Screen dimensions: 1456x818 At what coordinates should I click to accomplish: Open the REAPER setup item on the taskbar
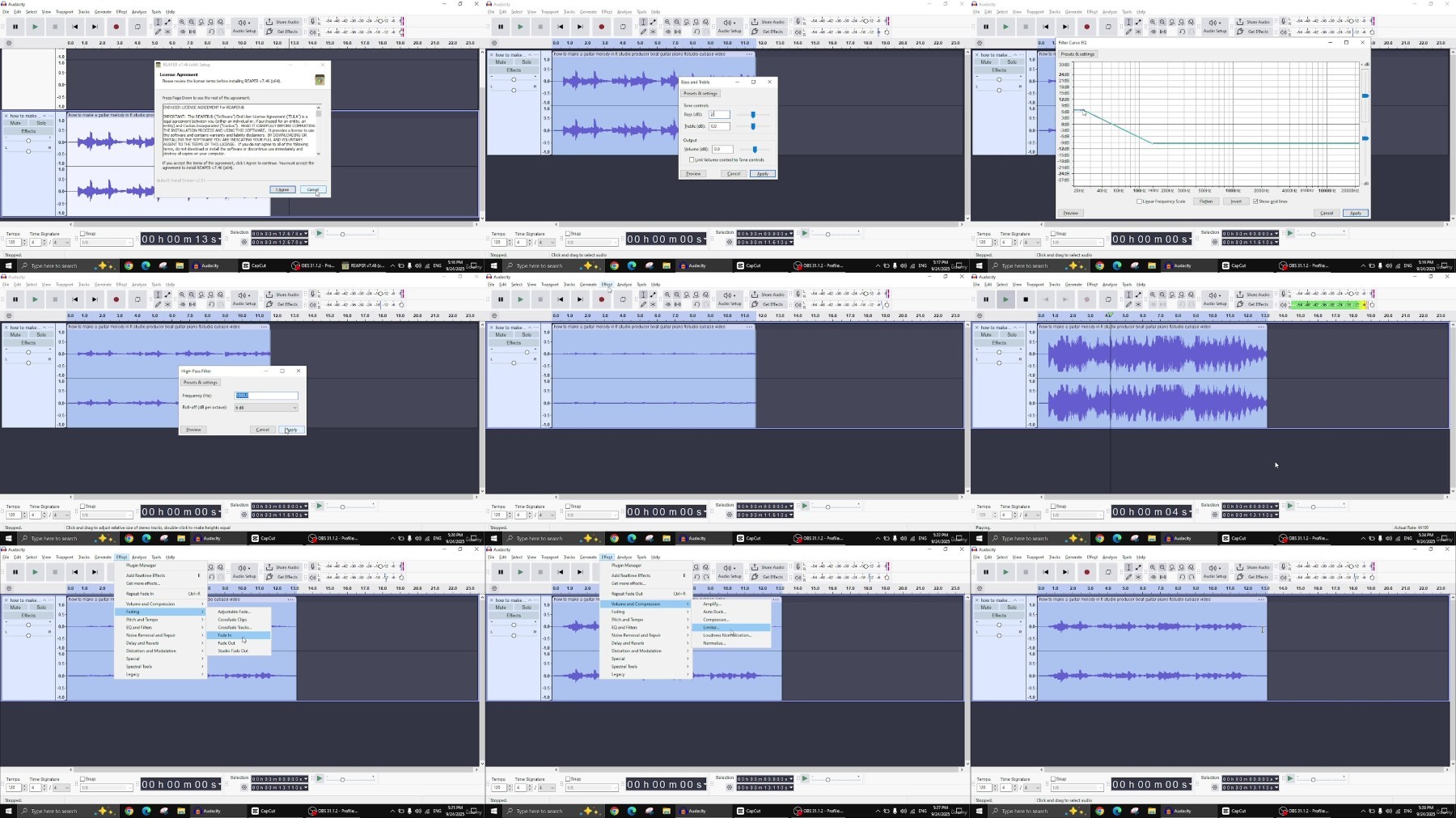[x=362, y=265]
